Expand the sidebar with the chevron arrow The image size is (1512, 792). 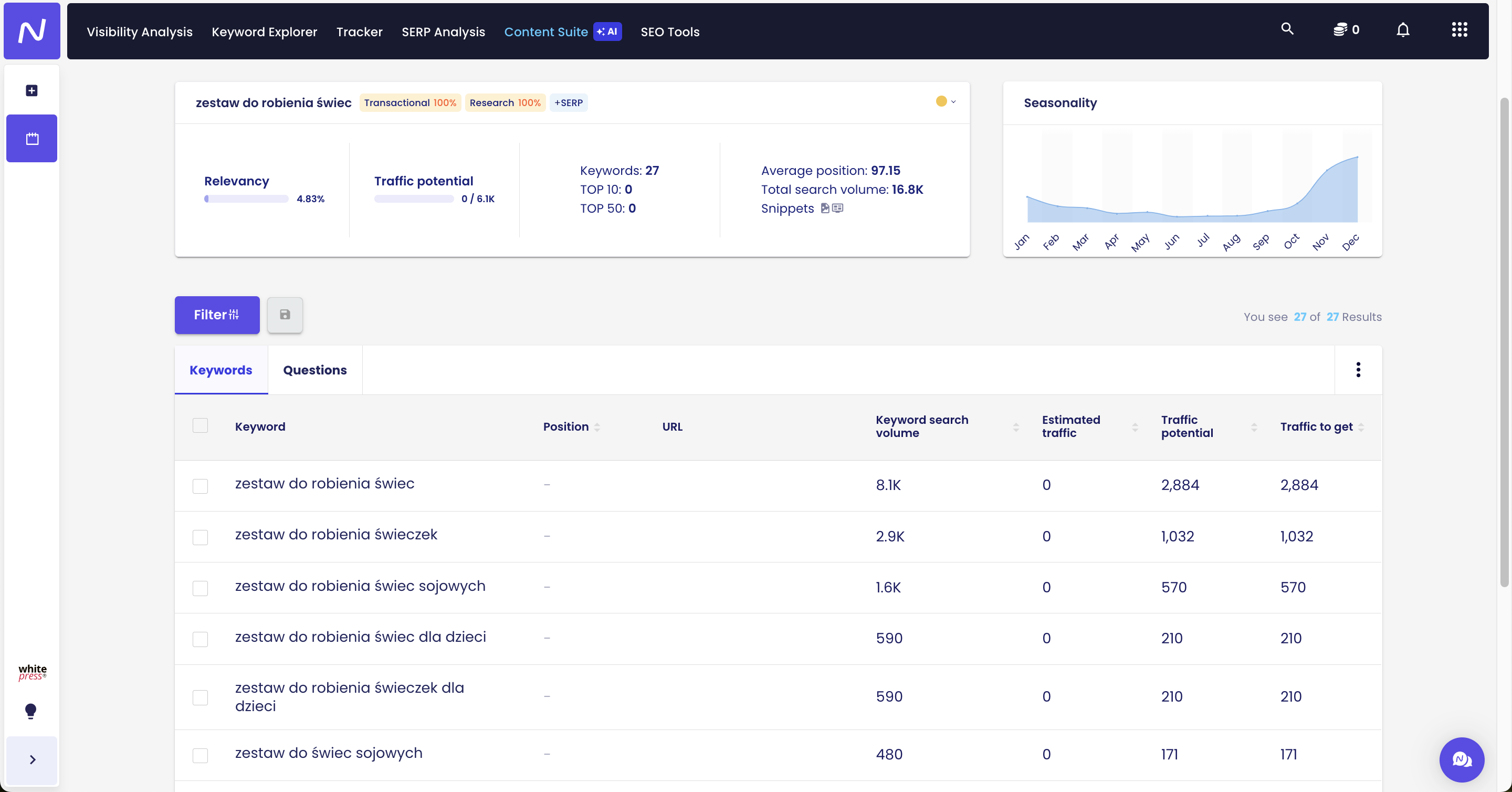pos(32,760)
